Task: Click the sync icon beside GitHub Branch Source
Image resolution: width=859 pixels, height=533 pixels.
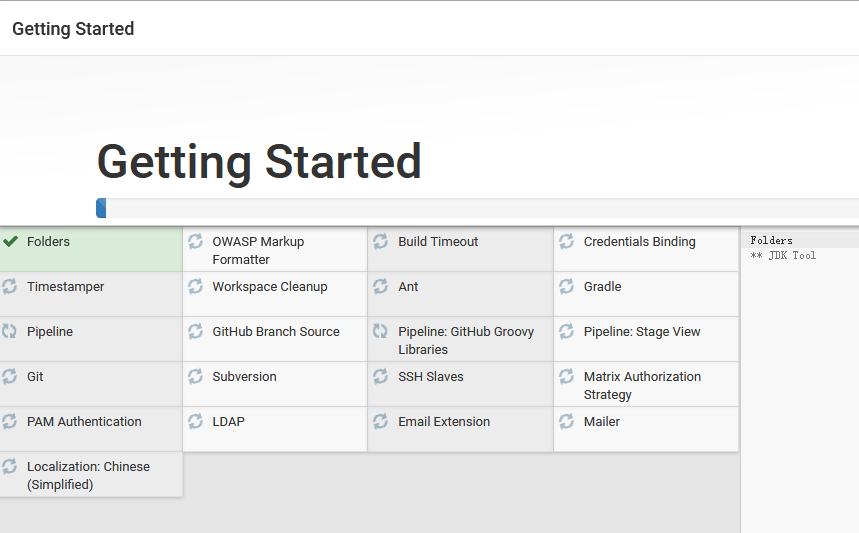Action: point(196,331)
